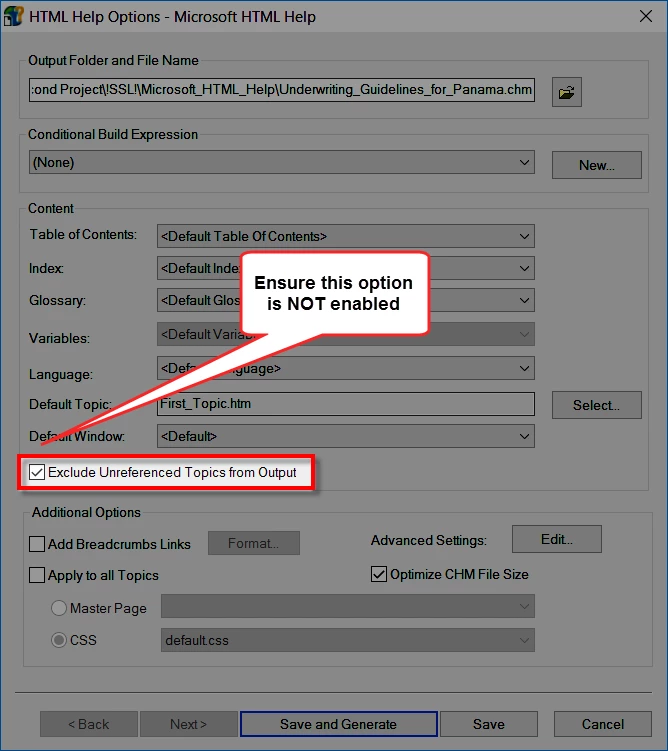Open Advanced Settings with Edit button
The height and width of the screenshot is (751, 668).
[557, 539]
